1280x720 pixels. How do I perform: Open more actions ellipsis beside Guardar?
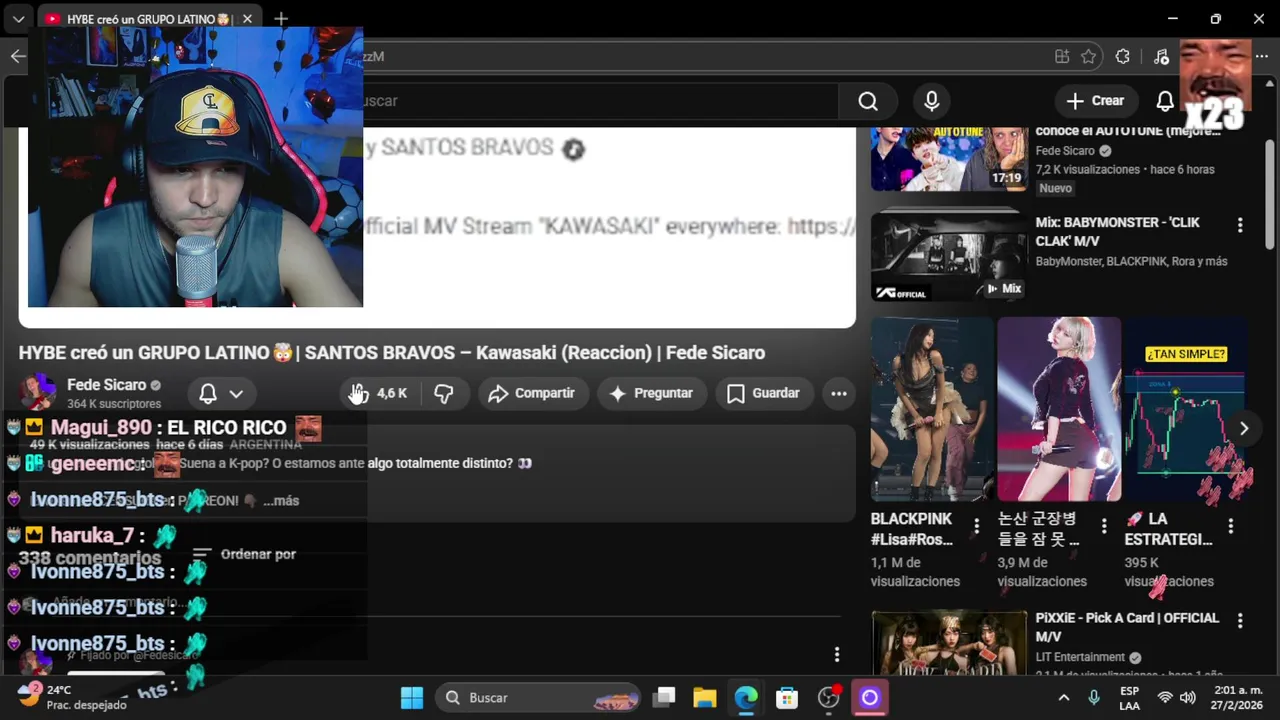839,394
